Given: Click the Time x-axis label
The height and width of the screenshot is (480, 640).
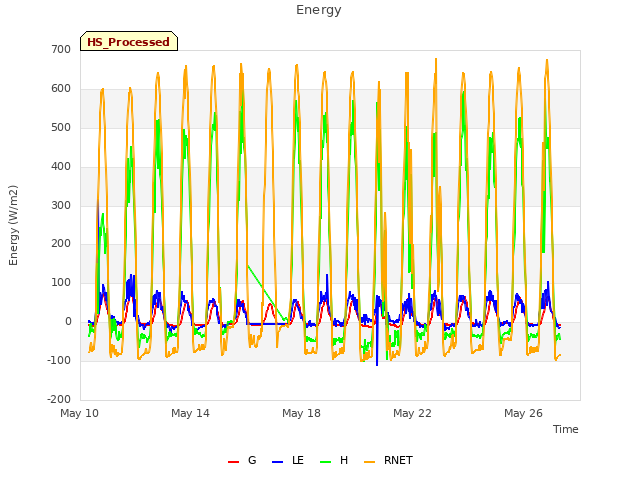Looking at the screenshot, I should click(x=565, y=429).
